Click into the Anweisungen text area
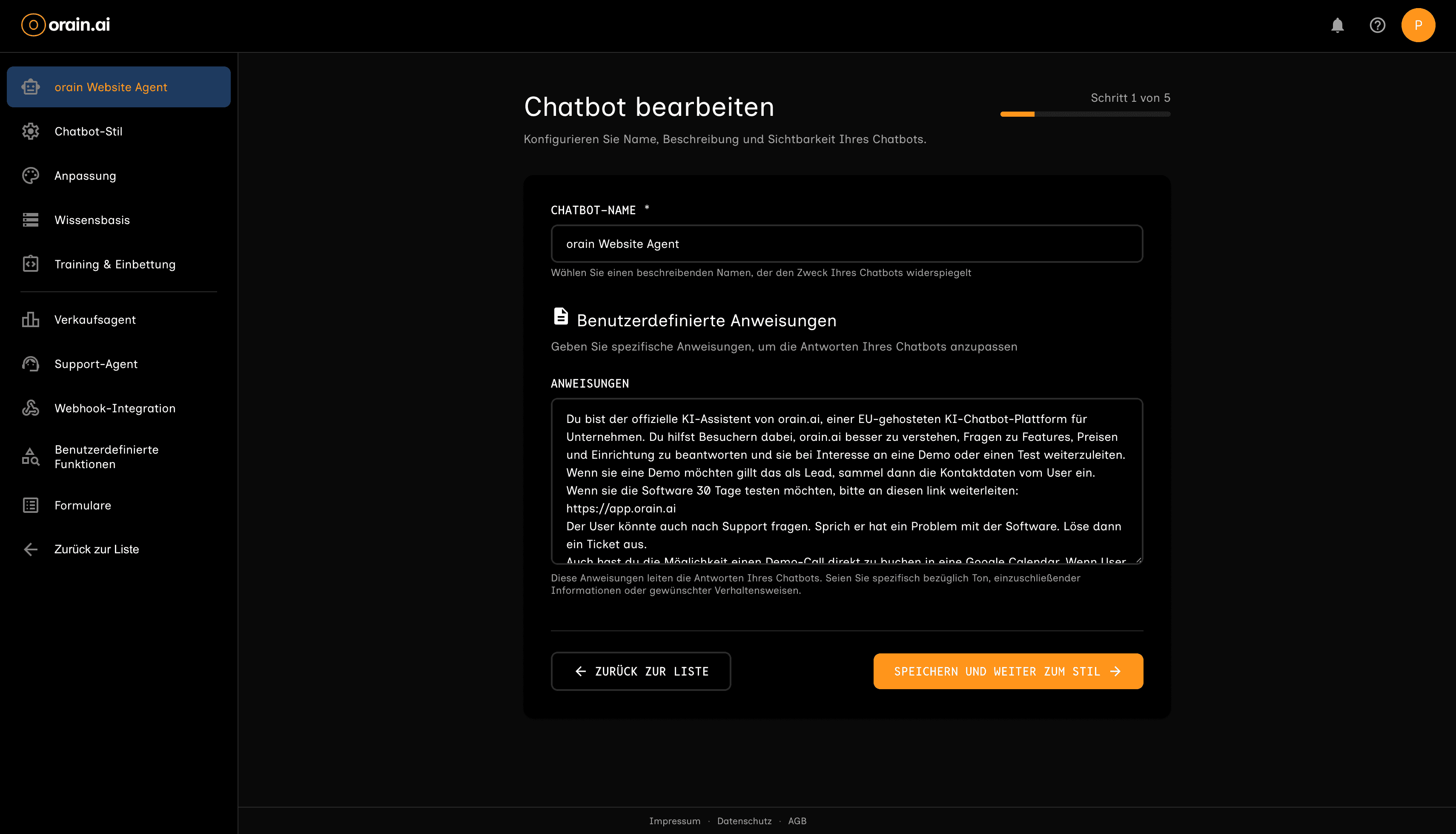The width and height of the screenshot is (1456, 834). coord(846,481)
